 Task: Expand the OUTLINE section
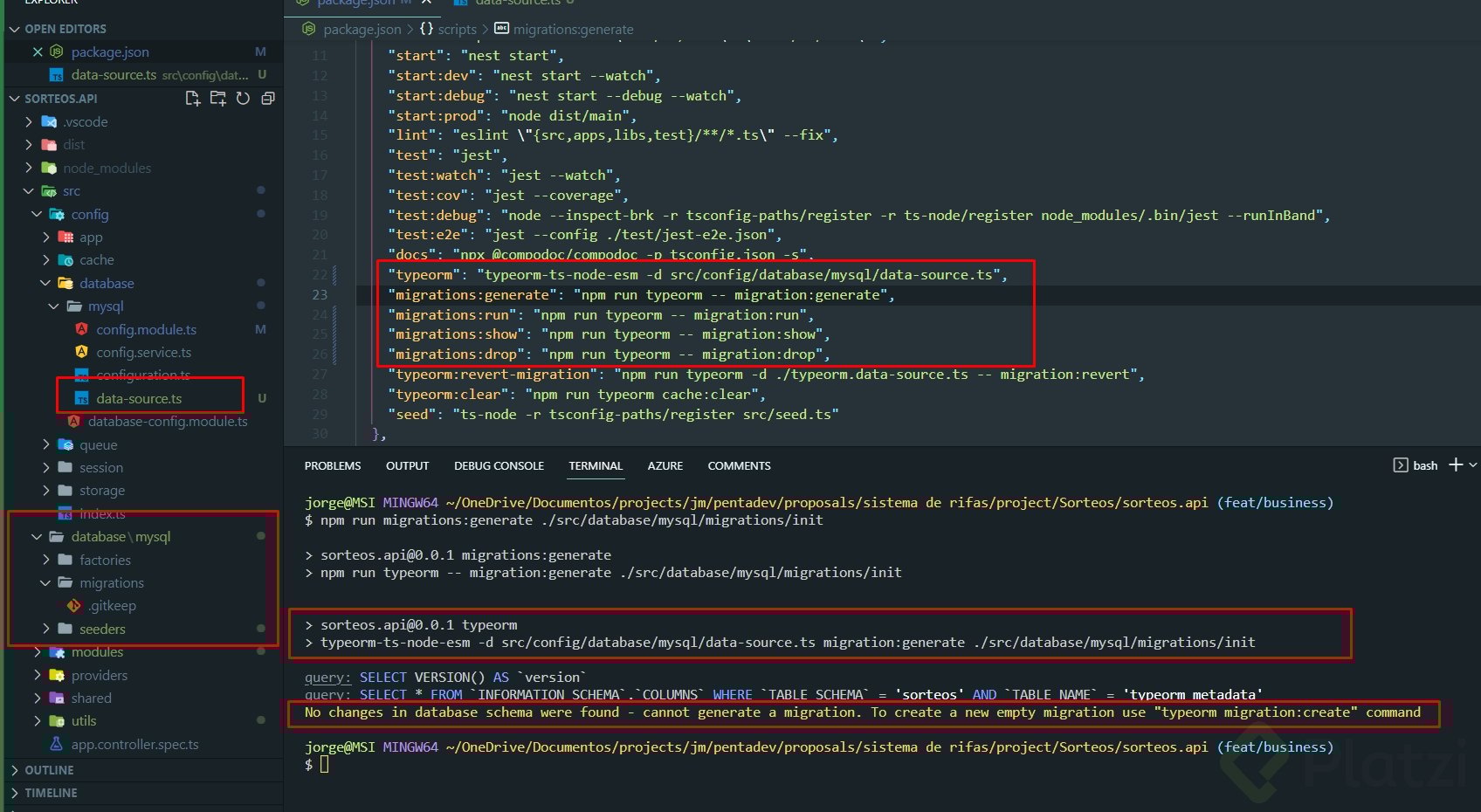click(14, 770)
